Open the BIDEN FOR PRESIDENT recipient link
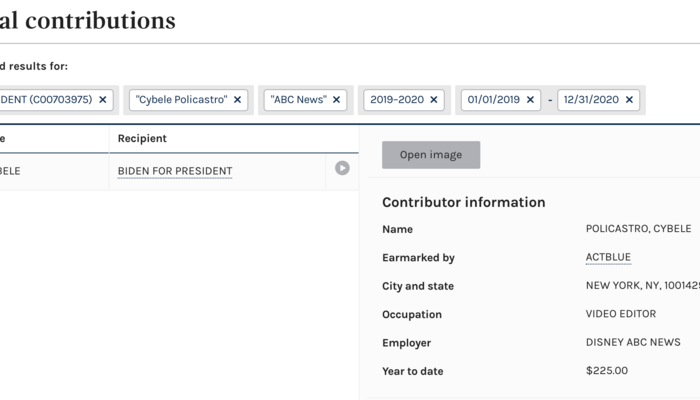700x400 pixels. (x=175, y=171)
